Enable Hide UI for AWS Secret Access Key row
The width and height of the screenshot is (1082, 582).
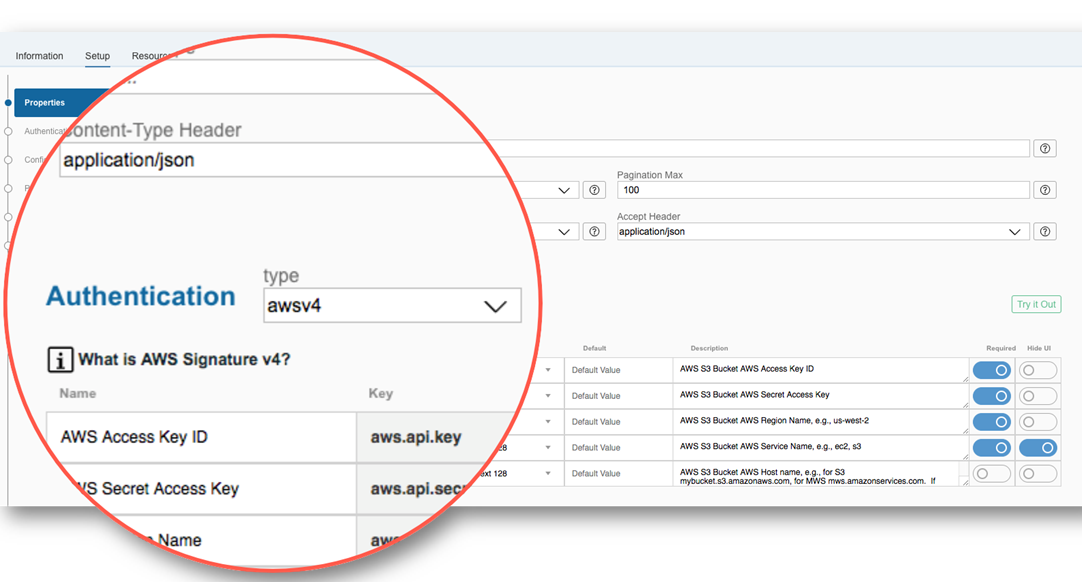[1039, 396]
